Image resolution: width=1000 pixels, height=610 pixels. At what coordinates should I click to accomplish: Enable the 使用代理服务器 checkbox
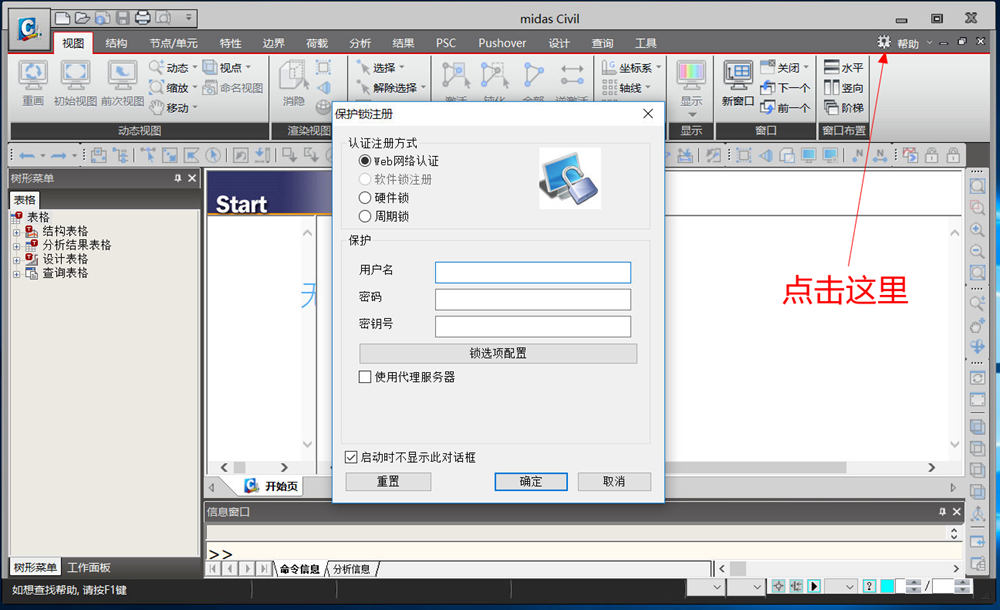pos(365,377)
